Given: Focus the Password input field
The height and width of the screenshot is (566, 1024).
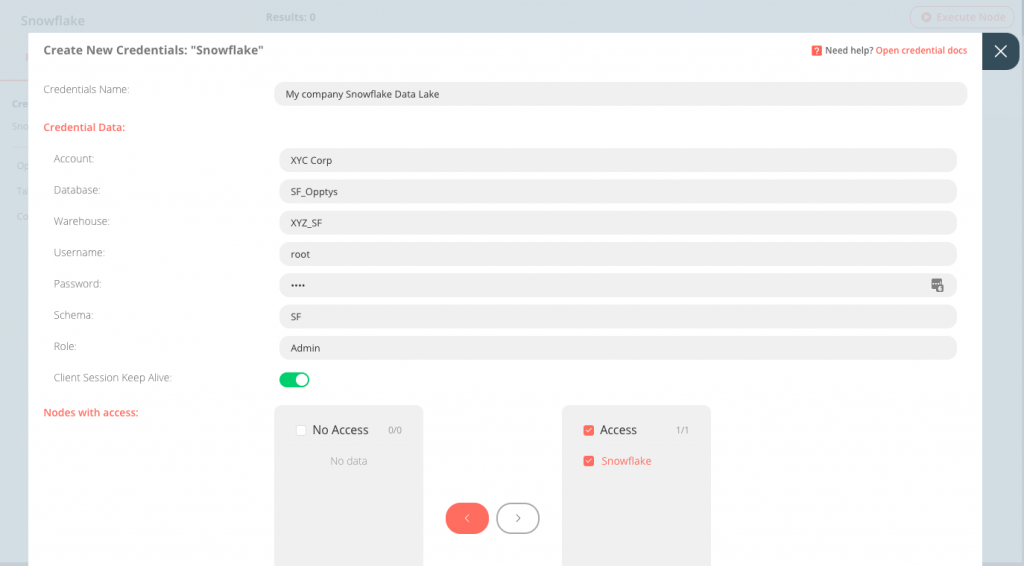Looking at the screenshot, I should tap(600, 285).
